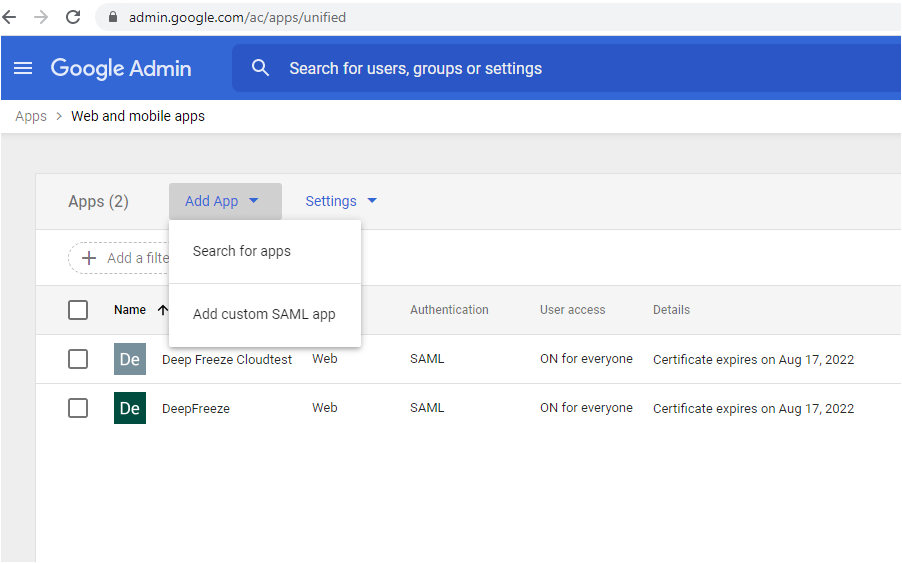This screenshot has width=902, height=563.
Task: Reload the page with the refresh icon
Action: (x=73, y=17)
